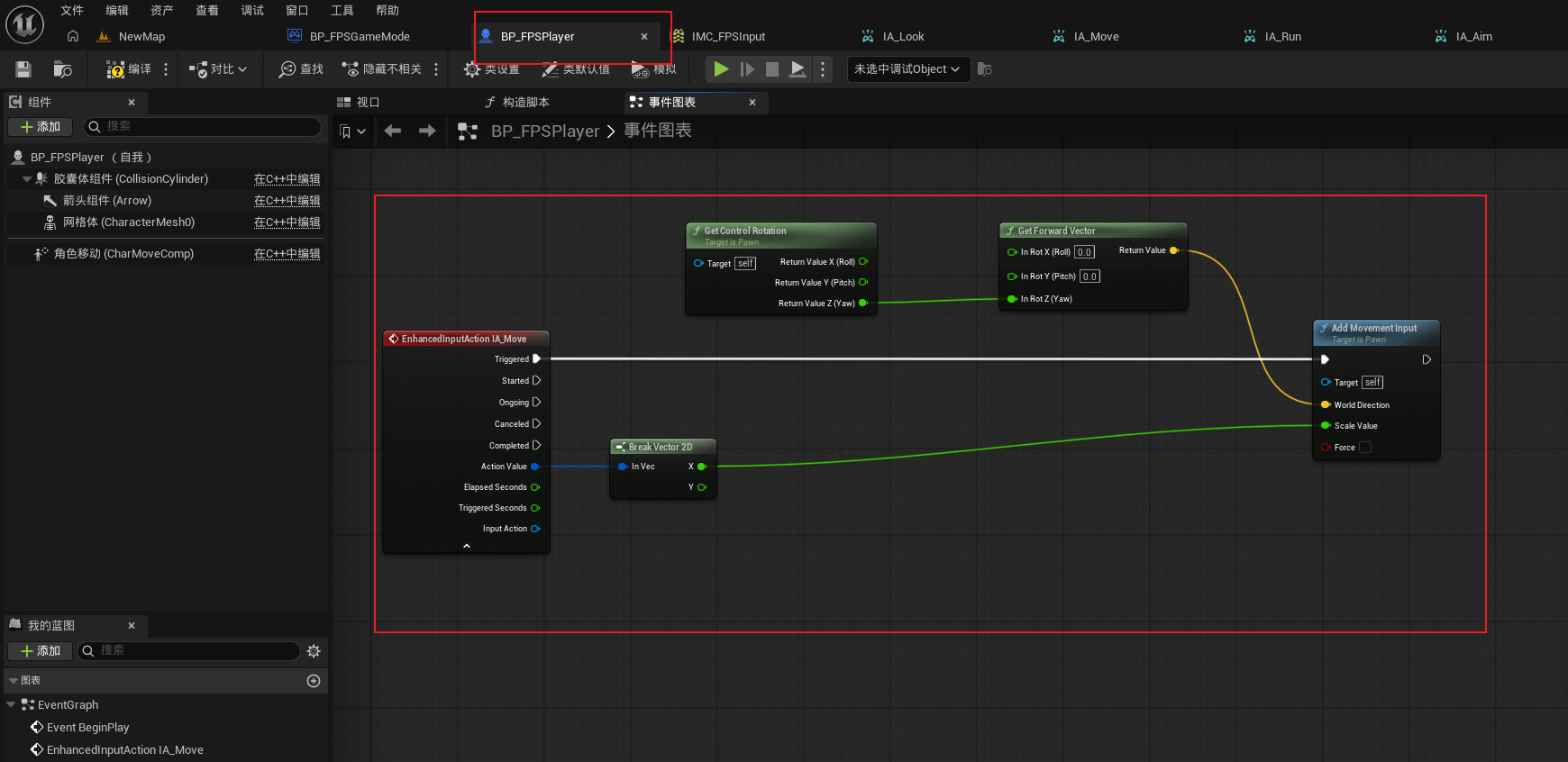Click the 查找 find button
The height and width of the screenshot is (762, 1568).
pos(301,69)
